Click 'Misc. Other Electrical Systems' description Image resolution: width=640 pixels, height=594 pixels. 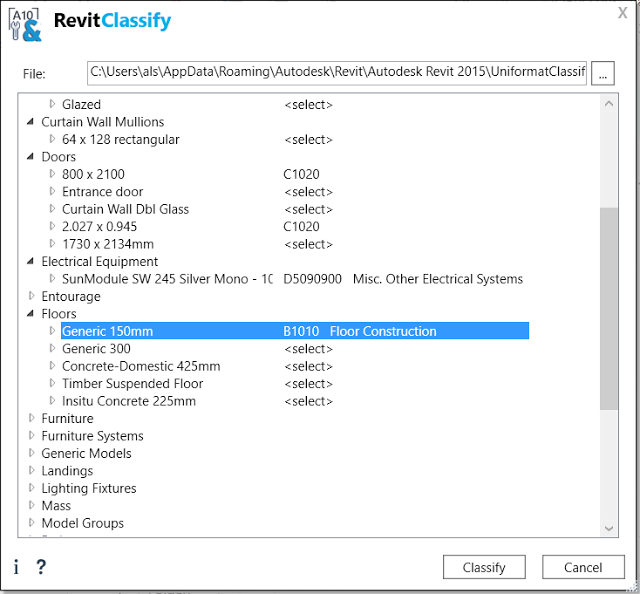coord(438,279)
